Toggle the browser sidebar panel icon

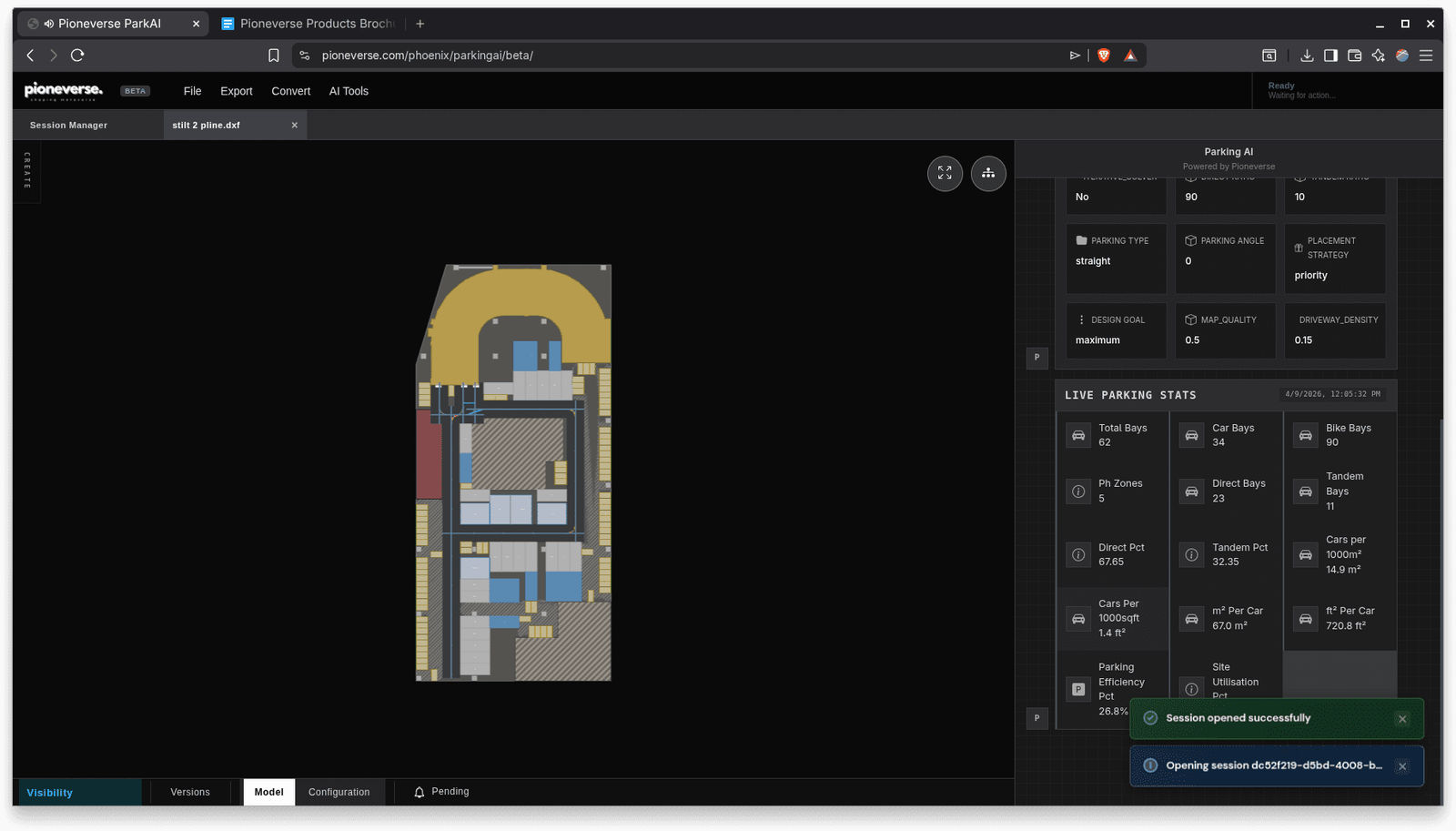(1330, 56)
